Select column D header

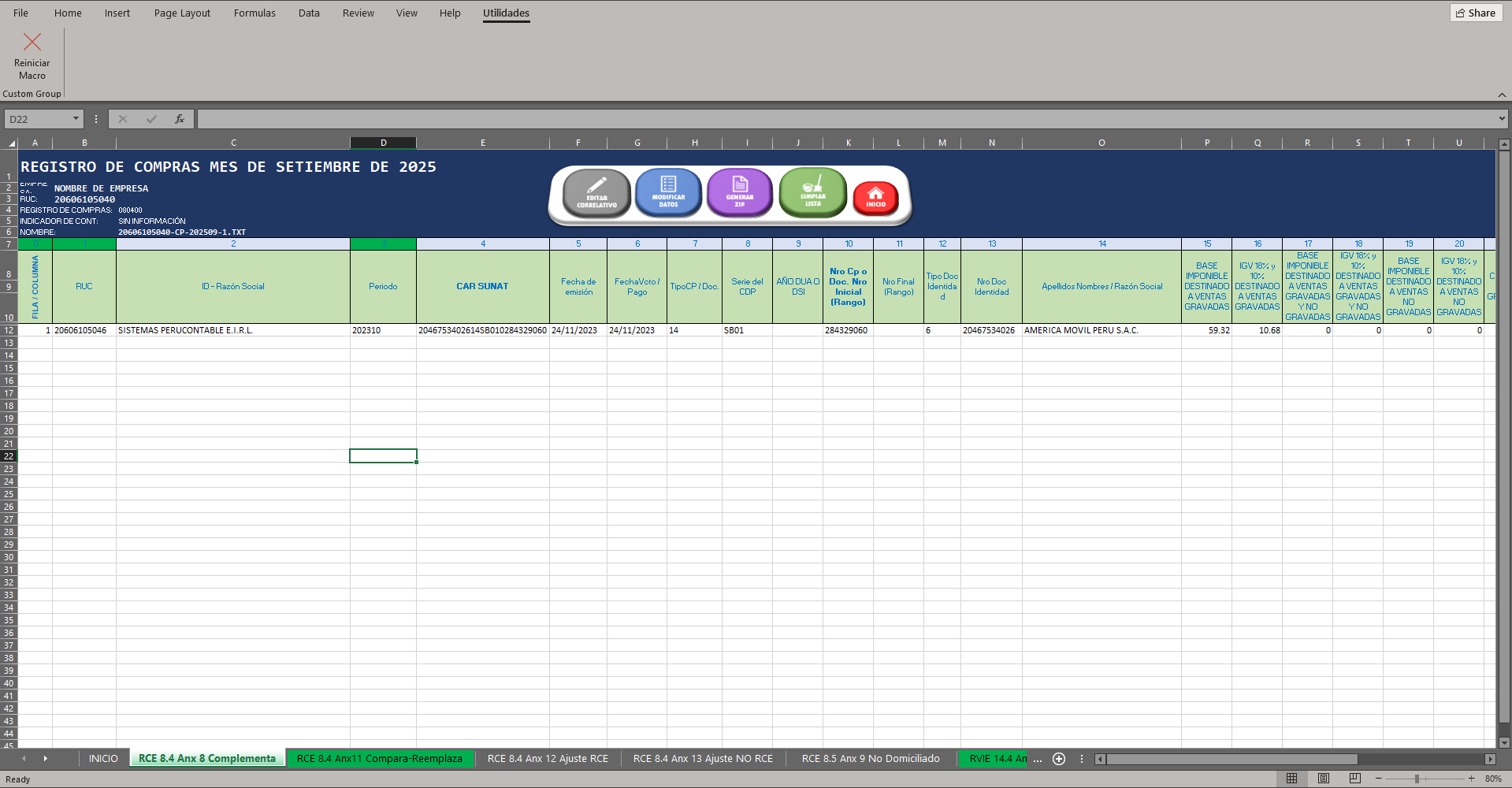383,143
